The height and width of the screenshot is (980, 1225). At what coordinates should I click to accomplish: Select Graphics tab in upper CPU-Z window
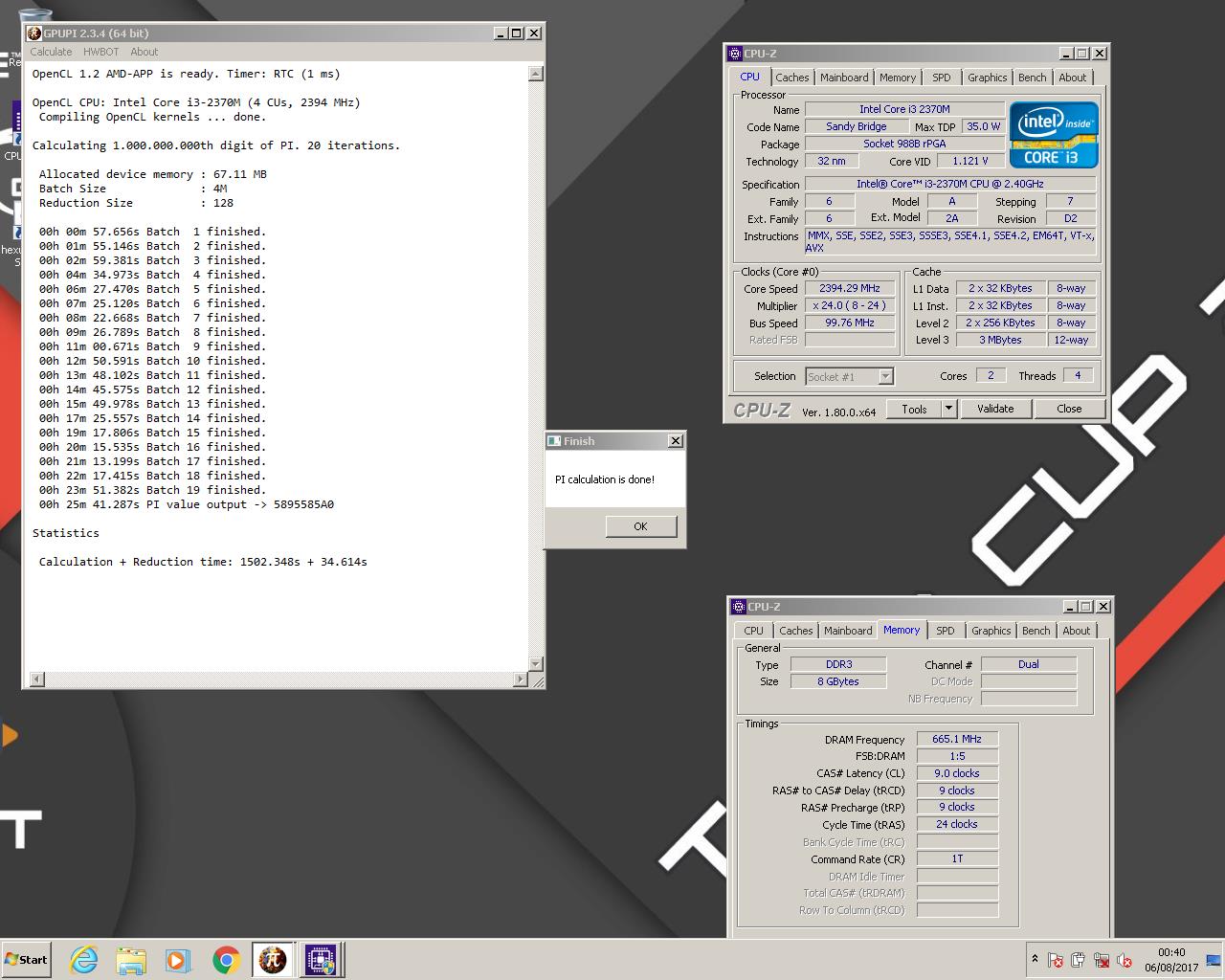point(987,78)
